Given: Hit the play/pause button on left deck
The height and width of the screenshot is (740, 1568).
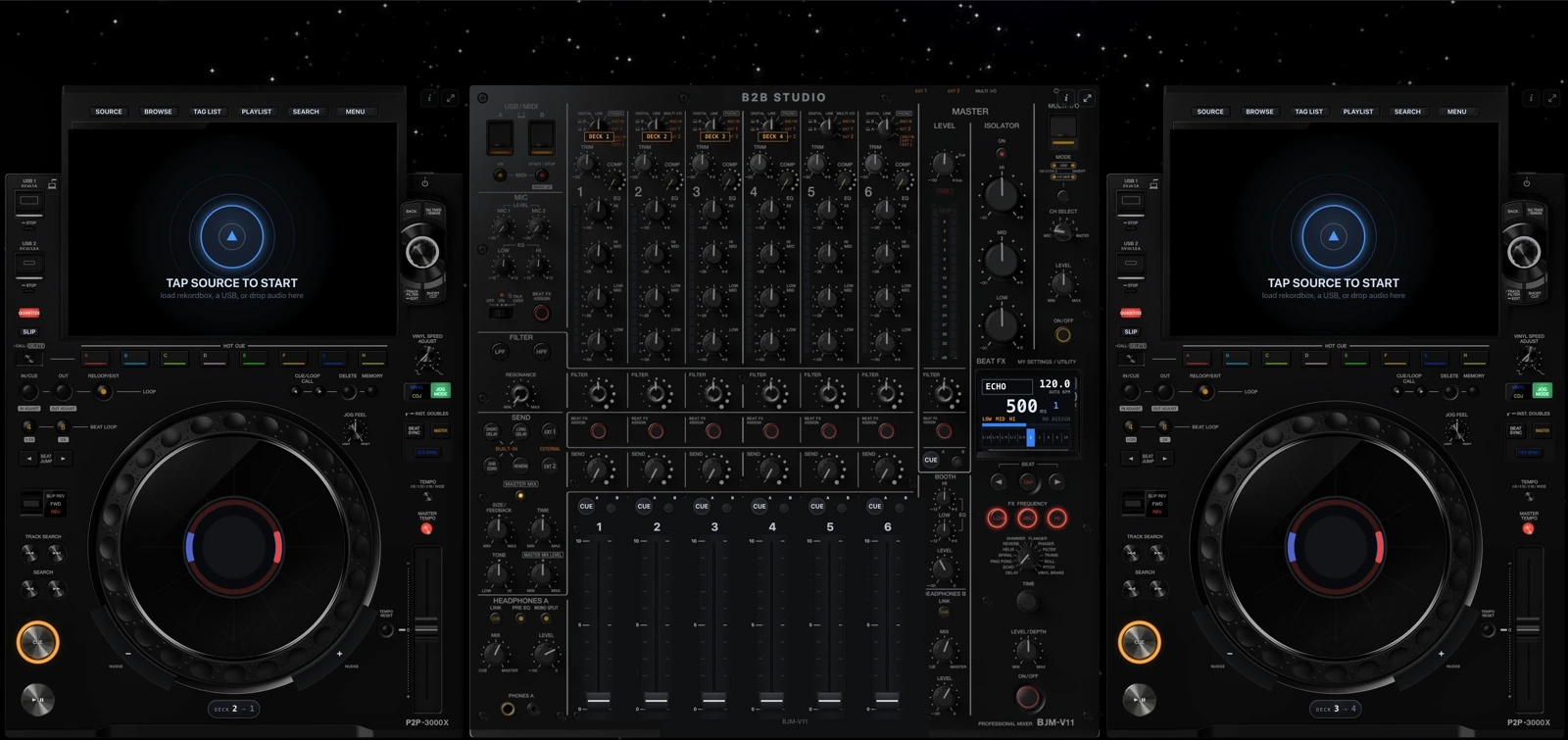Looking at the screenshot, I should point(38,700).
